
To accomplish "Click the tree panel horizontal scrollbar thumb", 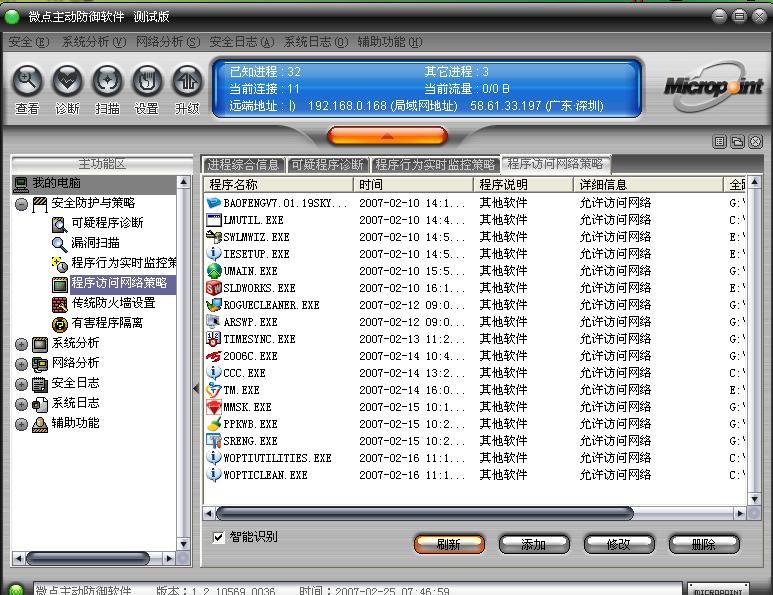I will click(x=88, y=559).
